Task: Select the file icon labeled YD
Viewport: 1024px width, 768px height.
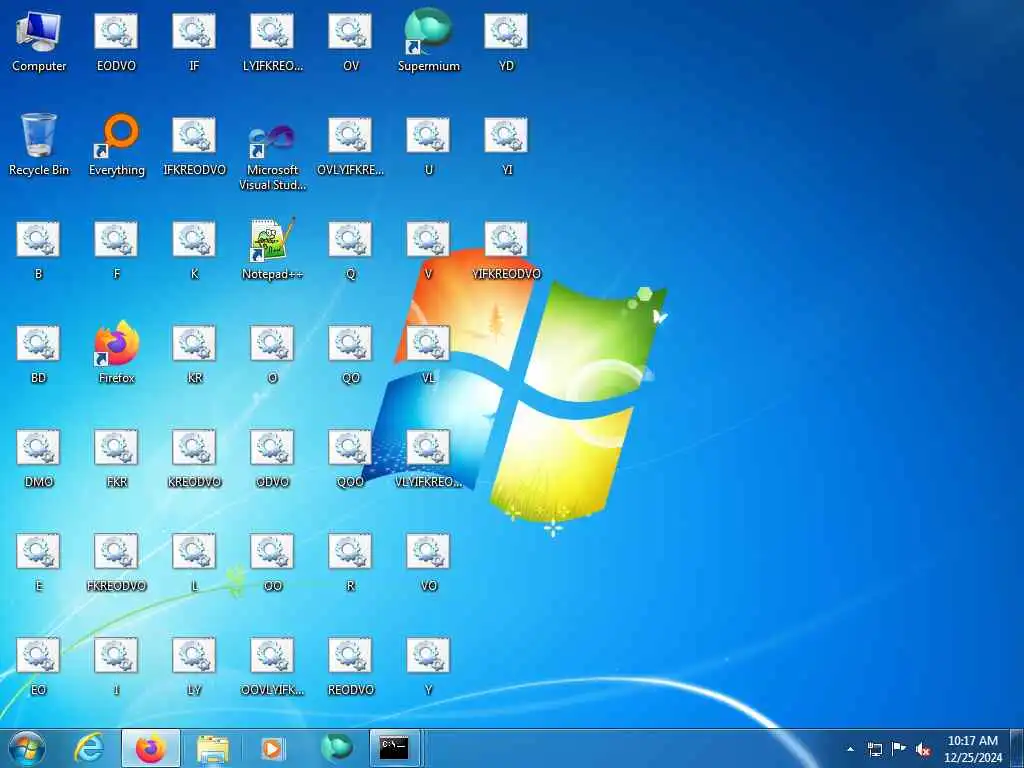Action: (506, 41)
